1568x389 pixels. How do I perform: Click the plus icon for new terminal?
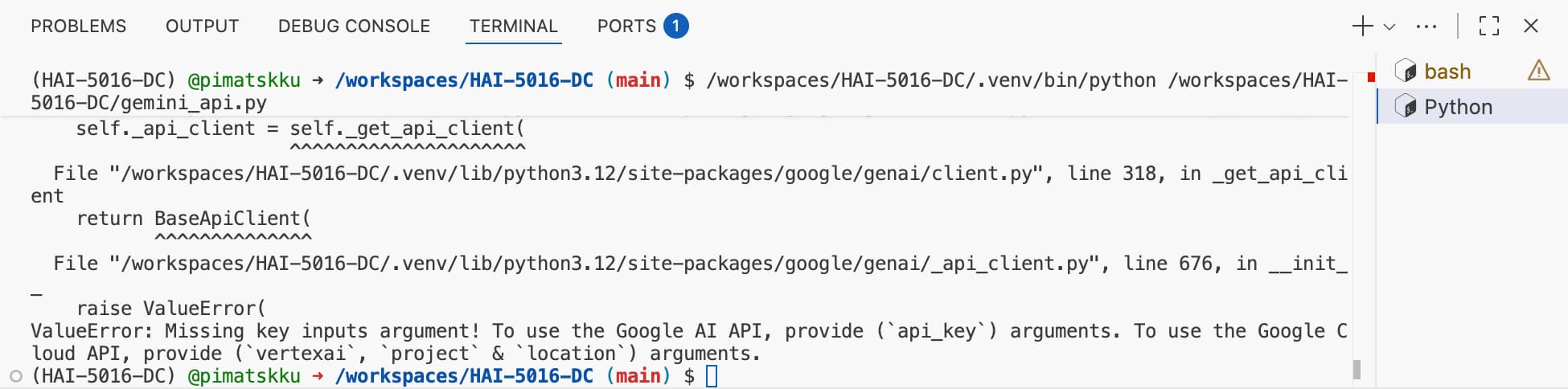1362,27
